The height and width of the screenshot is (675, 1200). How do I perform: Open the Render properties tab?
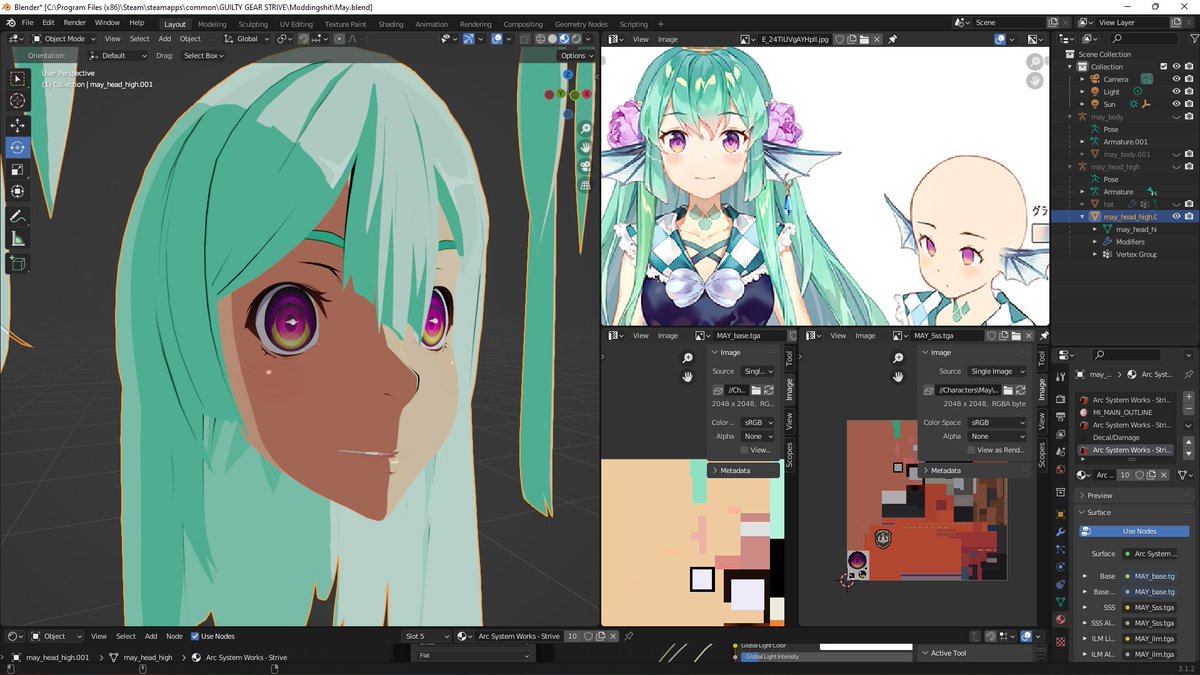click(1060, 399)
